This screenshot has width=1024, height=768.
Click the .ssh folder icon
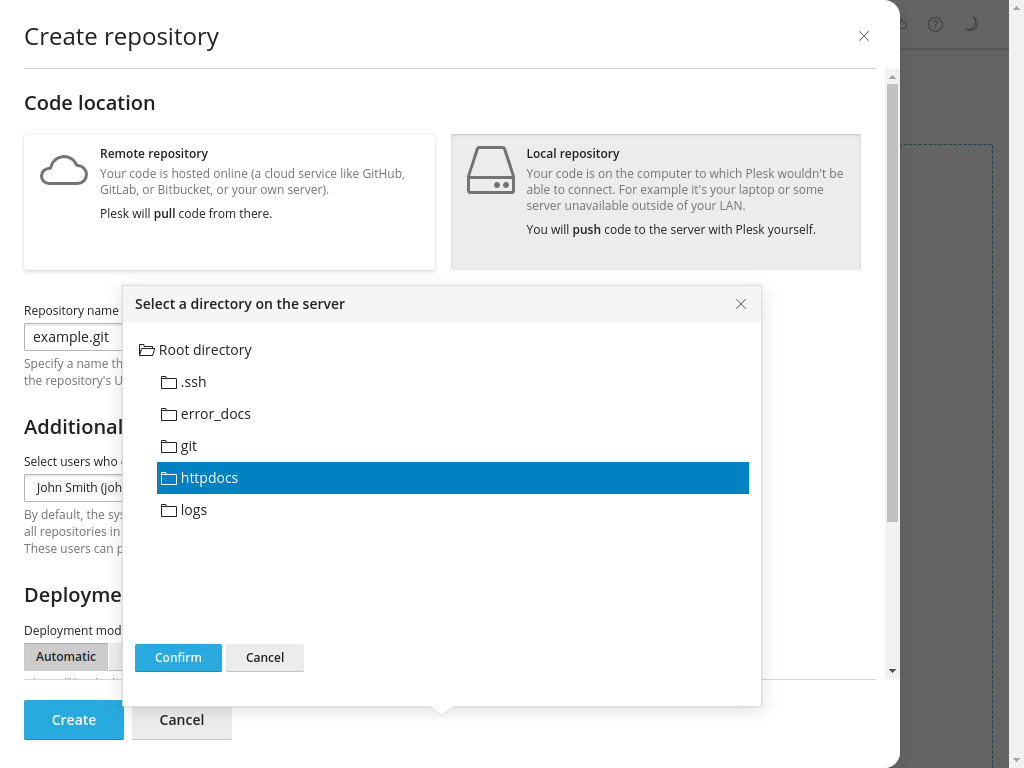tap(168, 382)
